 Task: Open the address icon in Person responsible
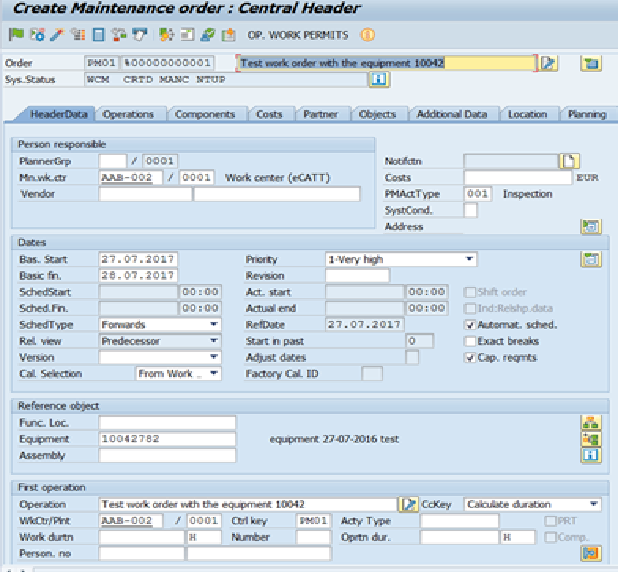(x=590, y=227)
